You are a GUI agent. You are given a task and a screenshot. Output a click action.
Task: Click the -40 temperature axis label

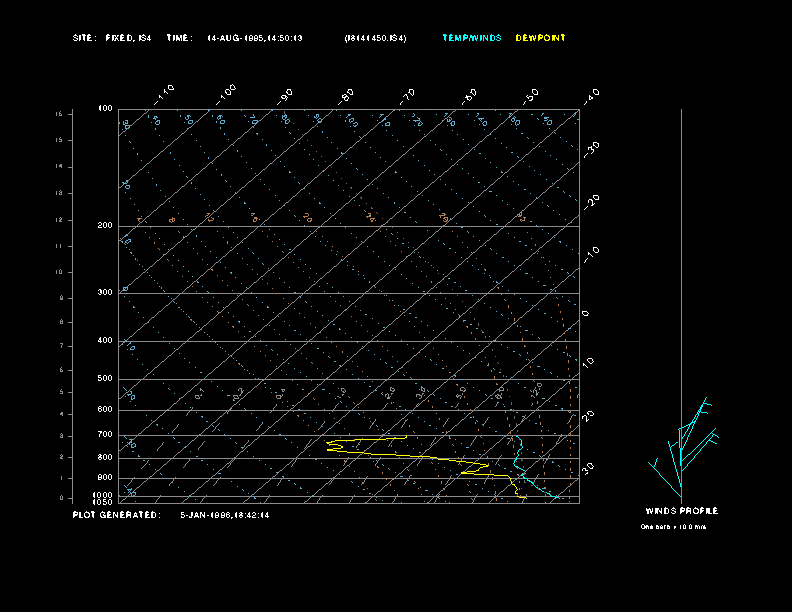click(591, 95)
